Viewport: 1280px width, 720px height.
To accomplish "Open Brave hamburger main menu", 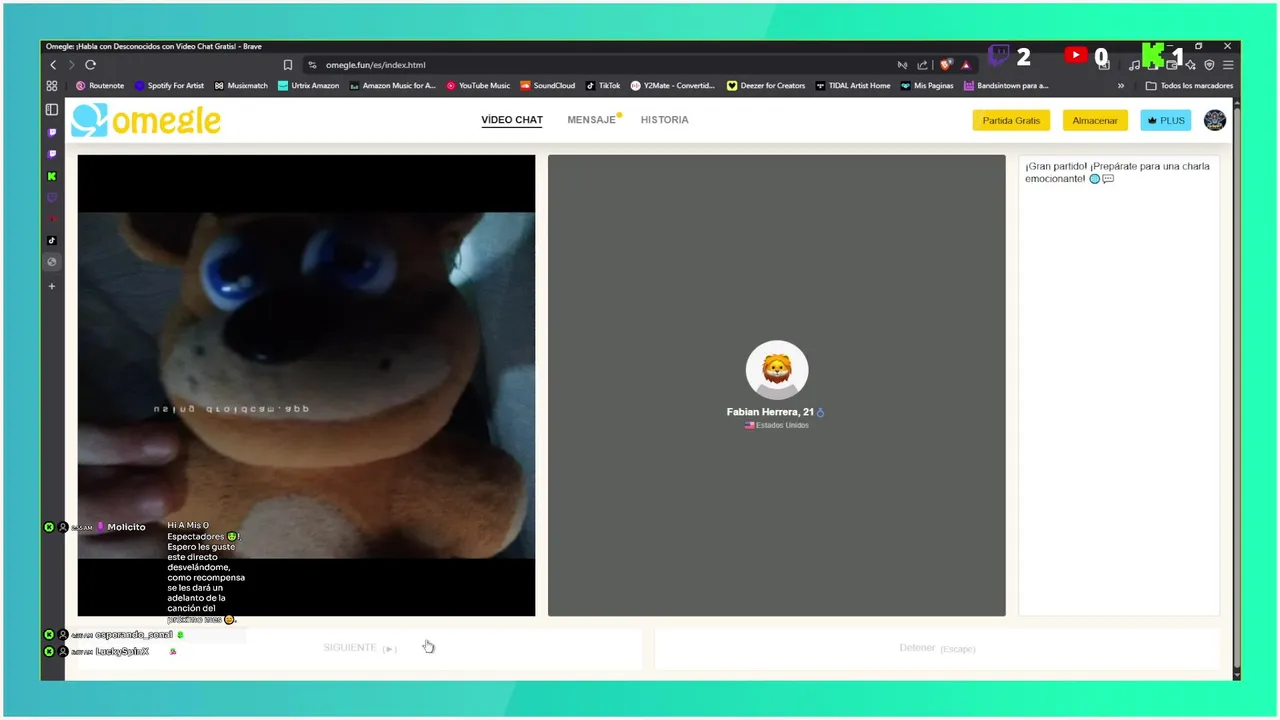I will pos(1228,65).
